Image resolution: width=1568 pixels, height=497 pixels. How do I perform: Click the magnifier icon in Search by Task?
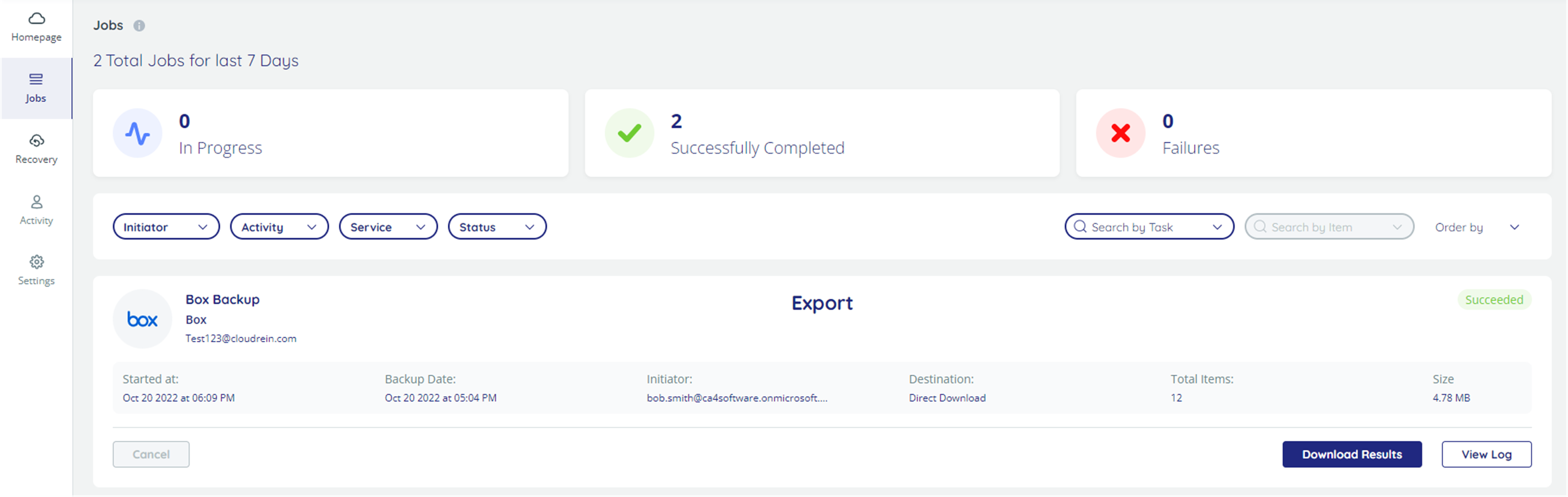1080,226
